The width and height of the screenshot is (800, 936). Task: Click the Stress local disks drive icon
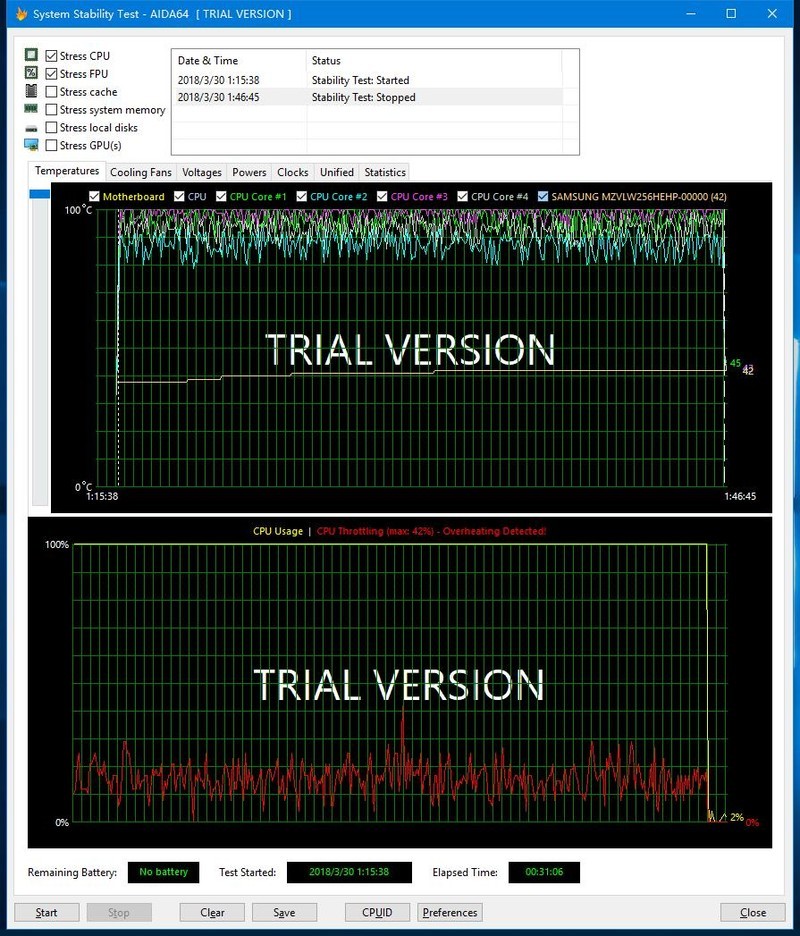30,127
